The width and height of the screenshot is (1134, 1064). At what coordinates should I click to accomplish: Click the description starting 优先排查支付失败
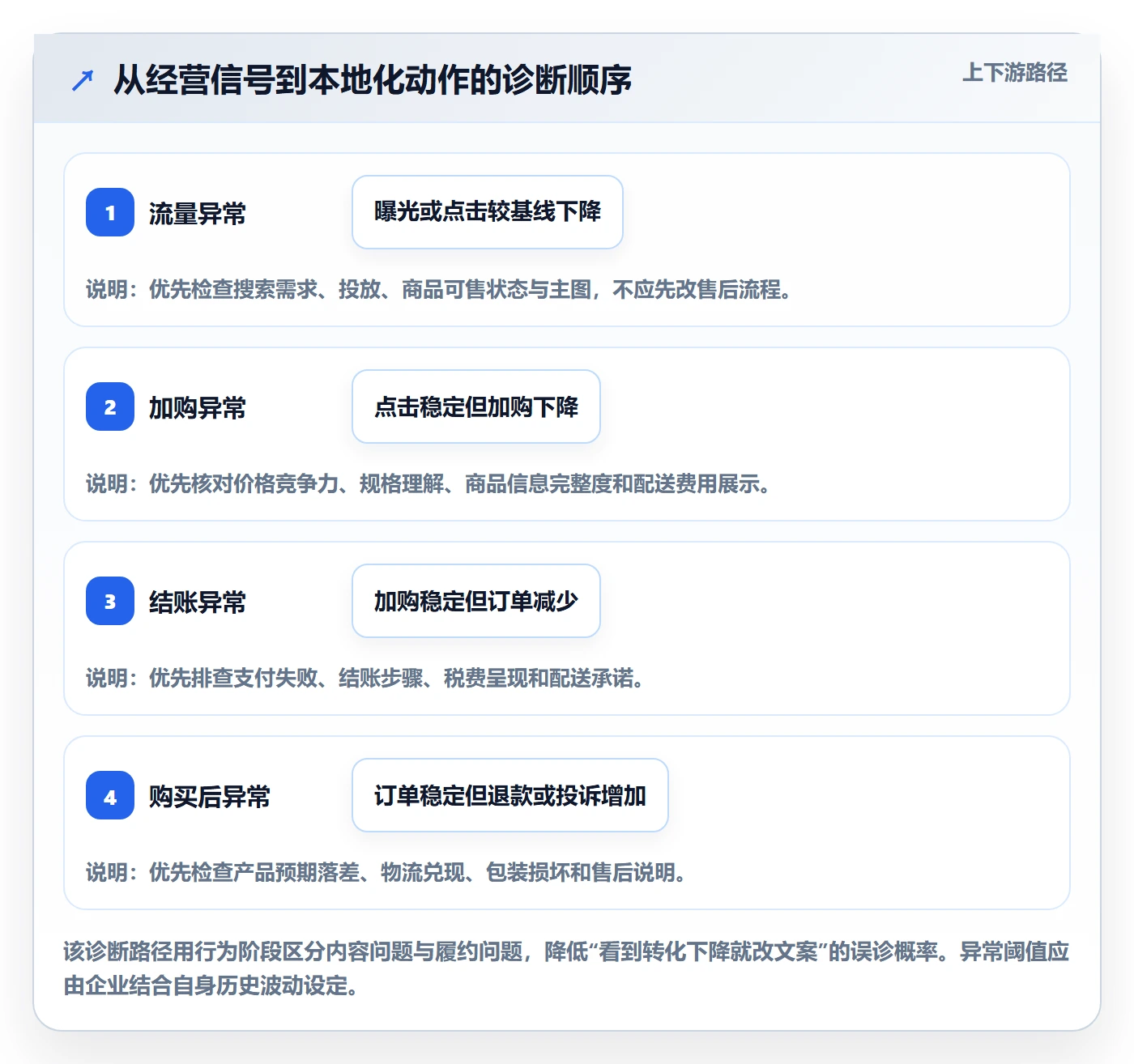click(x=365, y=679)
